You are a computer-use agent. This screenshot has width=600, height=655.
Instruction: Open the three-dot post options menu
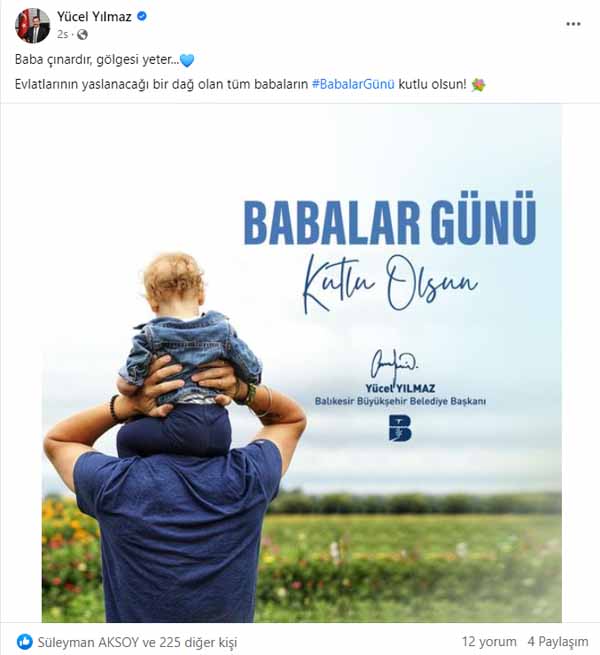[573, 24]
